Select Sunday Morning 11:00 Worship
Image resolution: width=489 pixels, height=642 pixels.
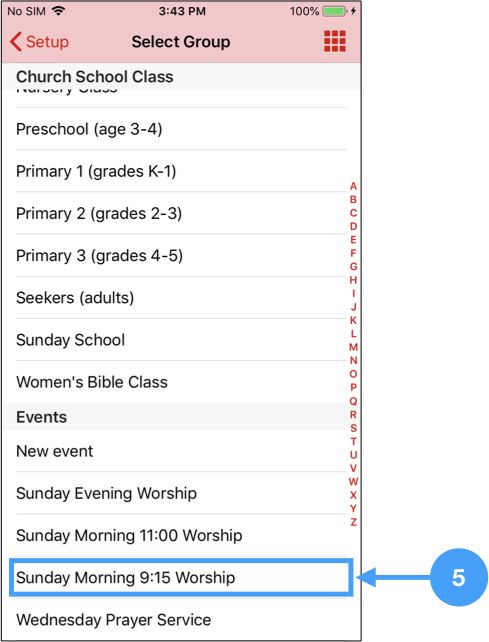181,536
